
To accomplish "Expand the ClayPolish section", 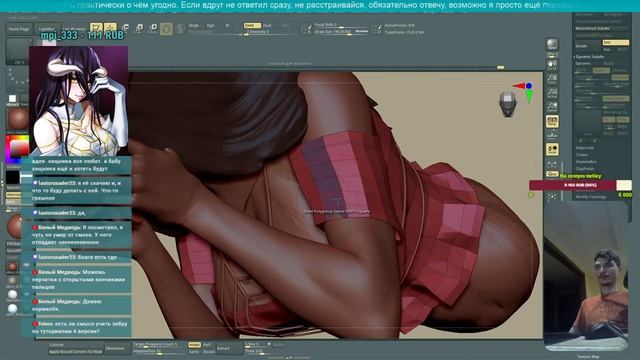I will pyautogui.click(x=585, y=169).
